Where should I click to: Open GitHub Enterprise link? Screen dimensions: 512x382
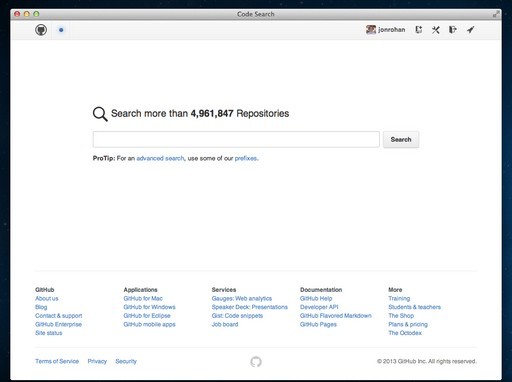click(58, 324)
